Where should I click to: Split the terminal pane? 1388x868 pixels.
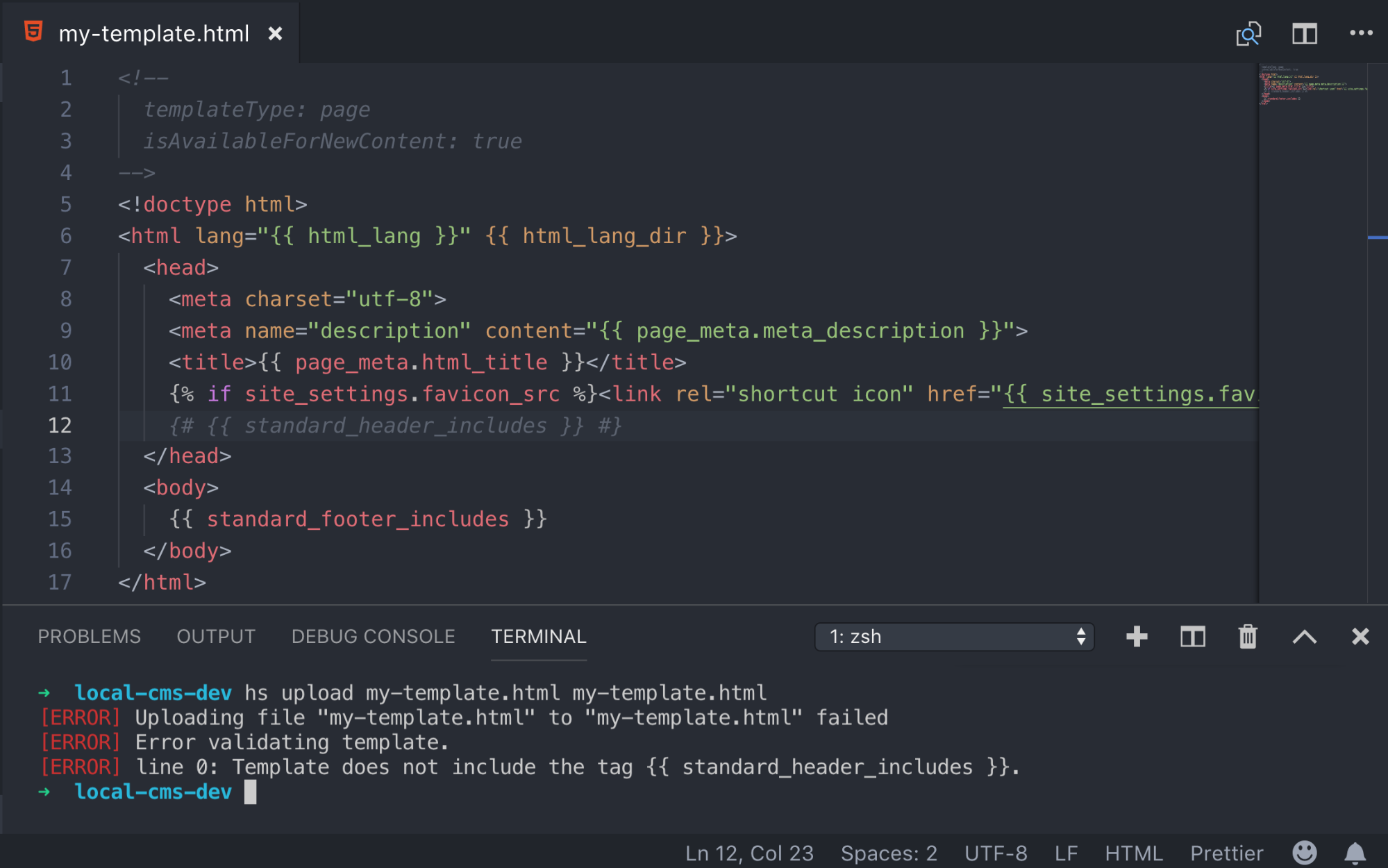(x=1191, y=636)
